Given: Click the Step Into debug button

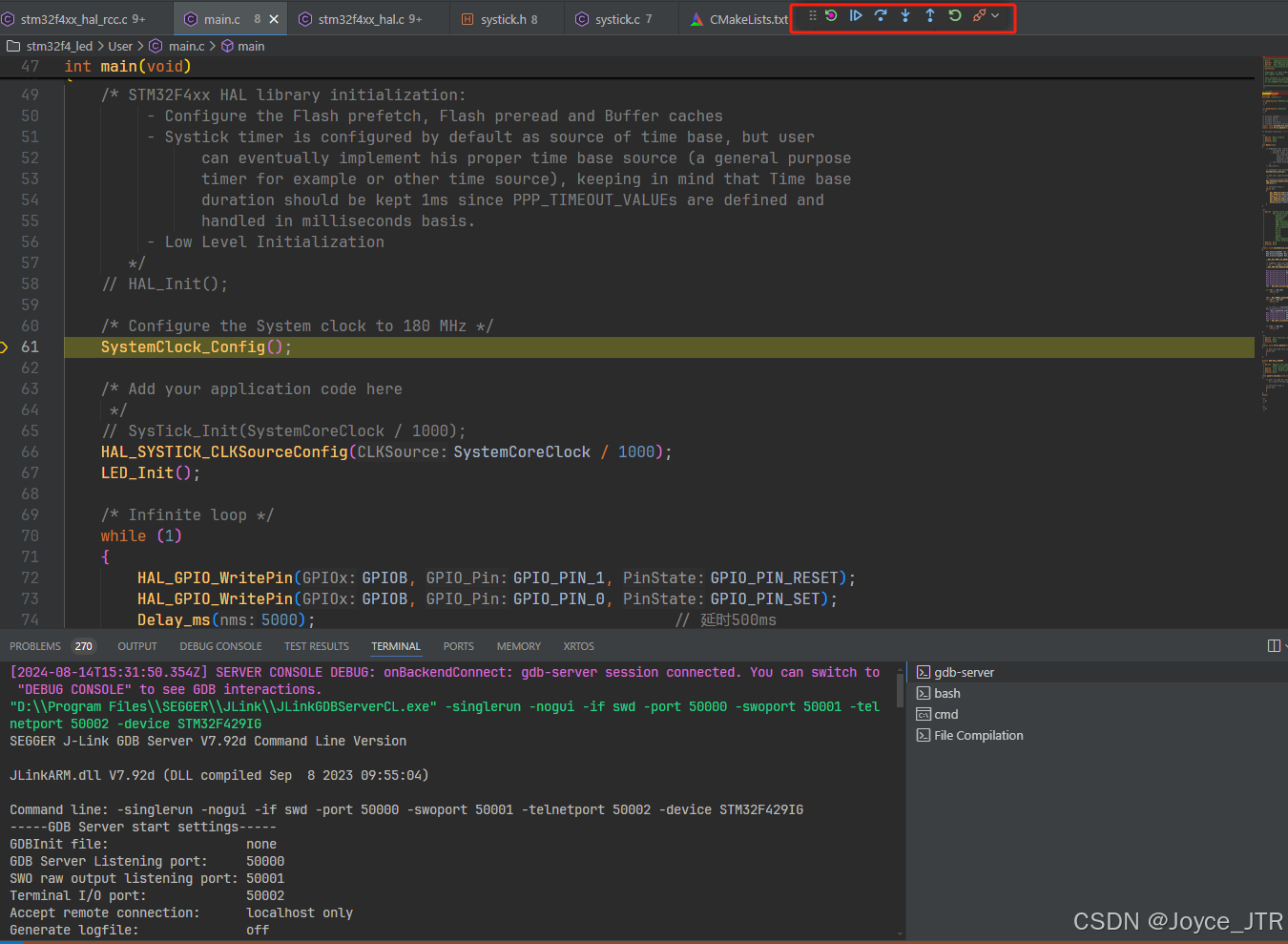Looking at the screenshot, I should [905, 16].
